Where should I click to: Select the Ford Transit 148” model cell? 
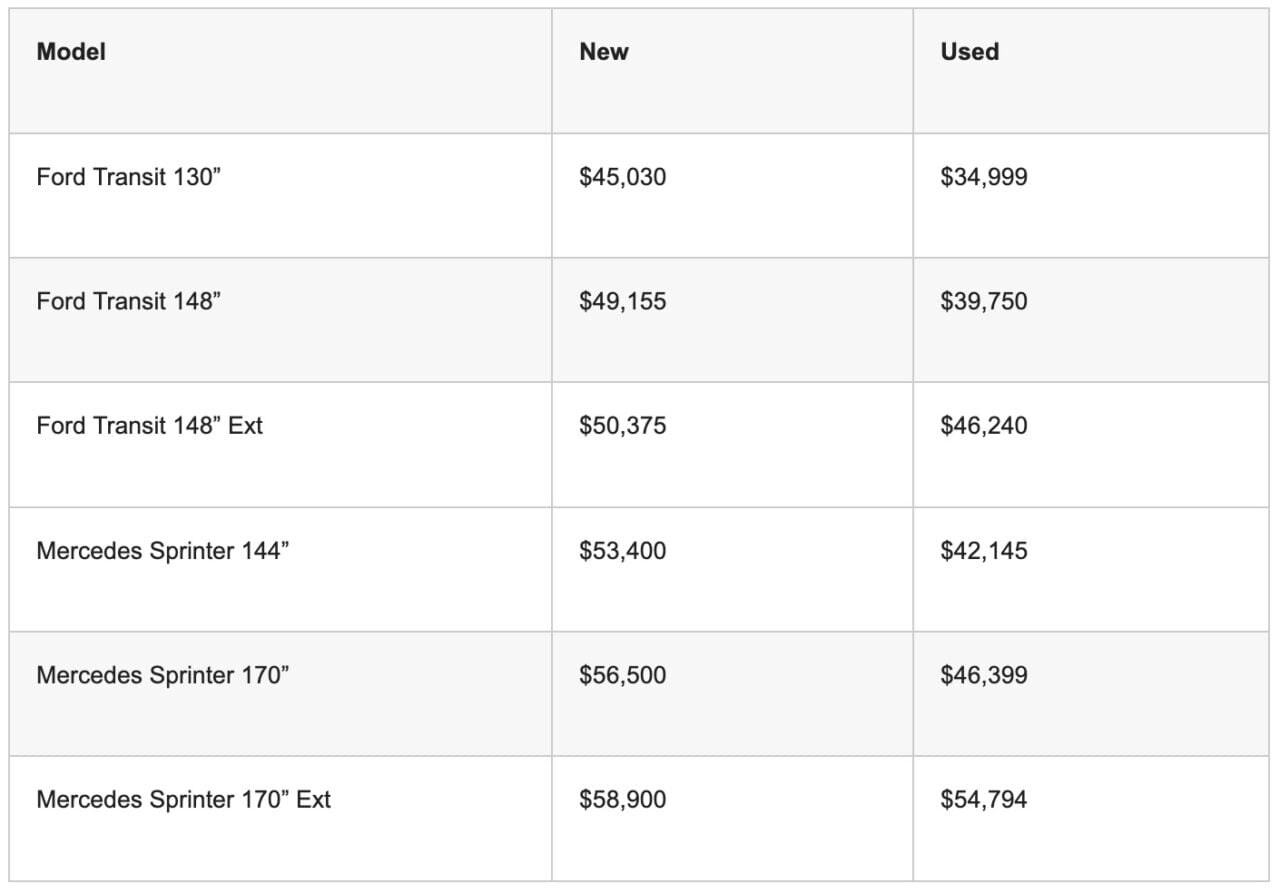pos(128,301)
